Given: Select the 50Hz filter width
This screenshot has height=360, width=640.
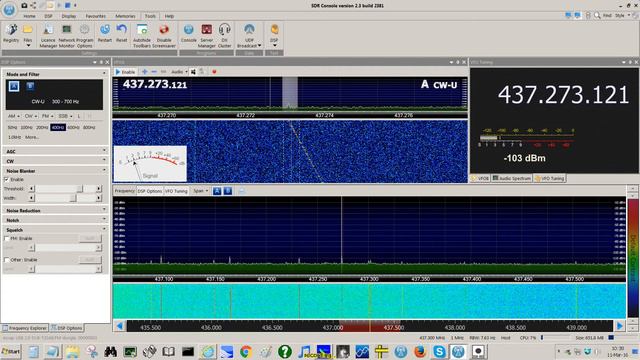Looking at the screenshot, I should click(12, 128).
